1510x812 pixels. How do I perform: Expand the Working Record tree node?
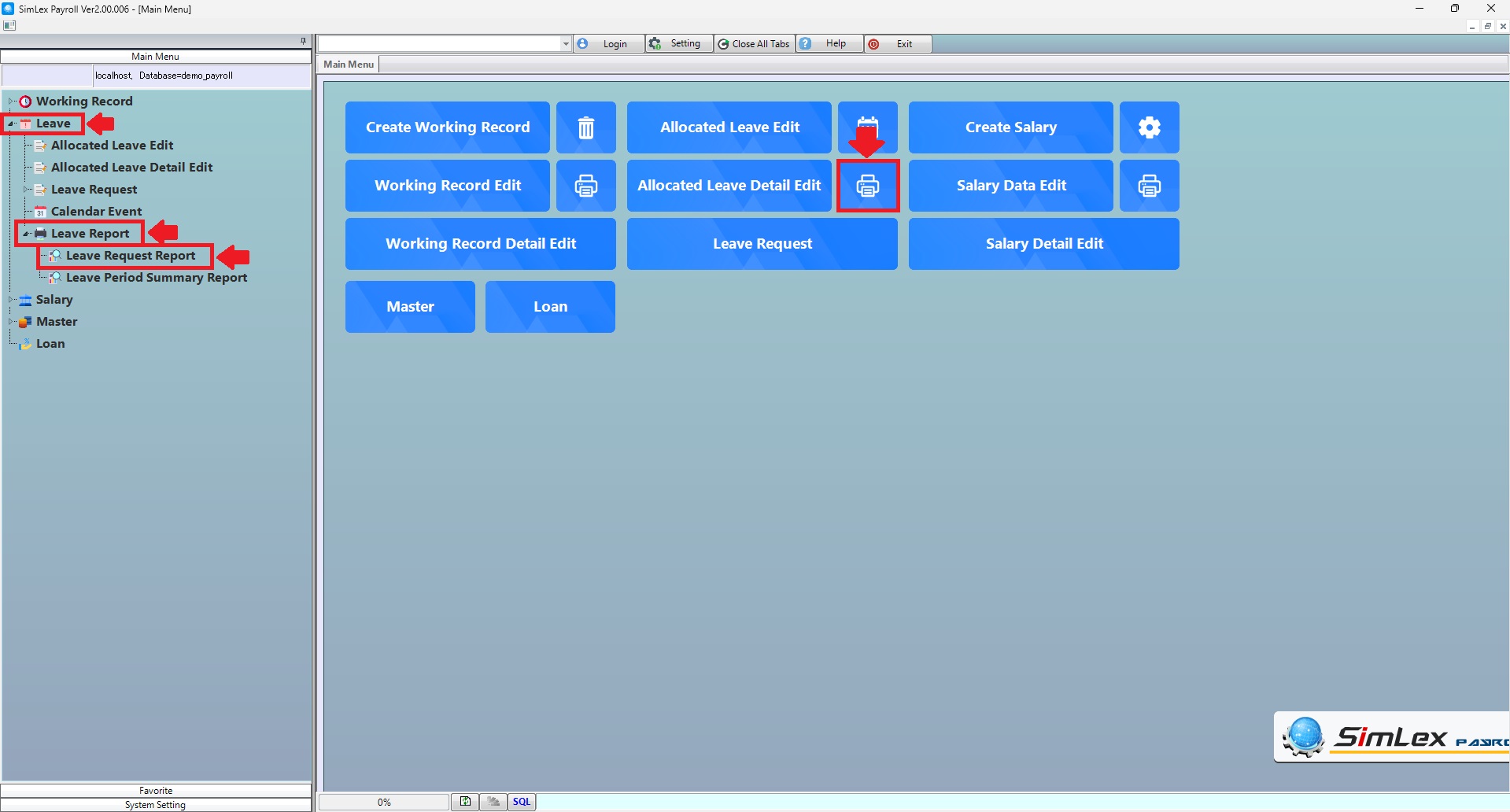pyautogui.click(x=11, y=101)
